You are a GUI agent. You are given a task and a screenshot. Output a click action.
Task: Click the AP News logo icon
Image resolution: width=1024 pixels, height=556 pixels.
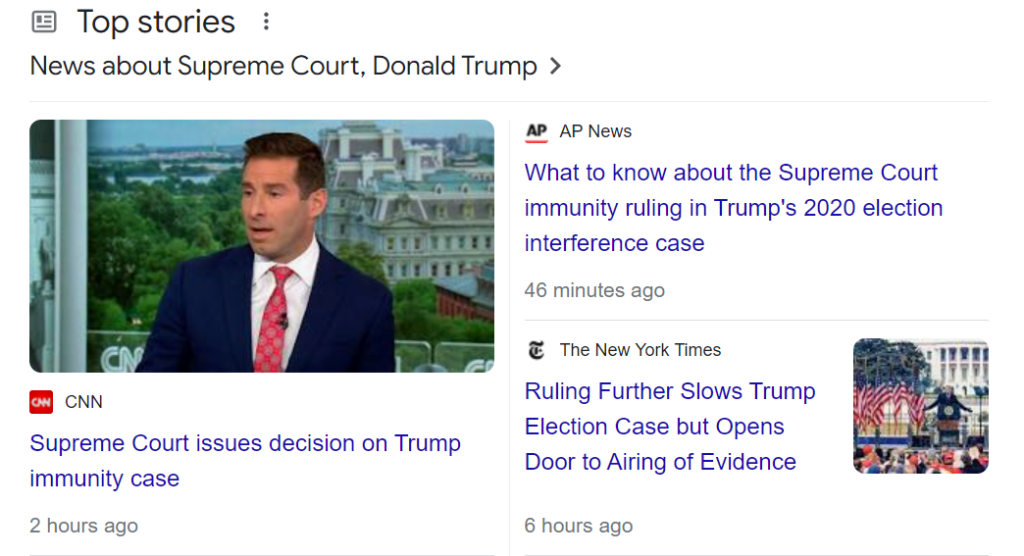537,131
